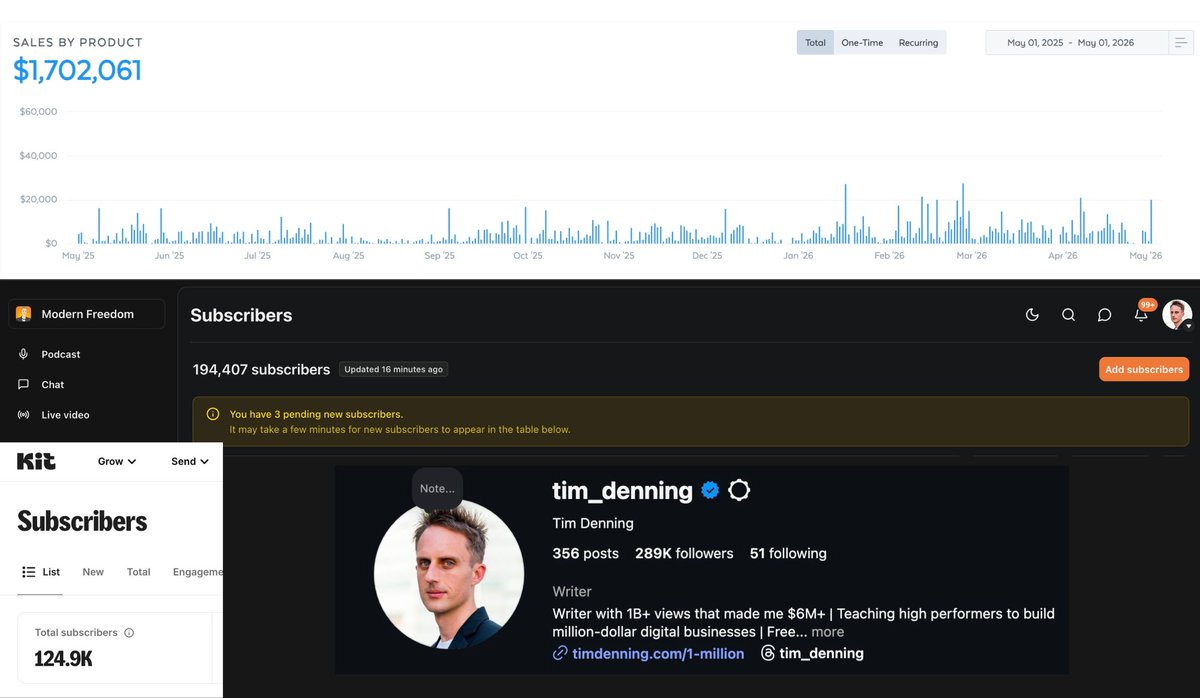This screenshot has width=1200, height=698.
Task: Open the date range picker May 01, 2025
Action: tap(1077, 43)
